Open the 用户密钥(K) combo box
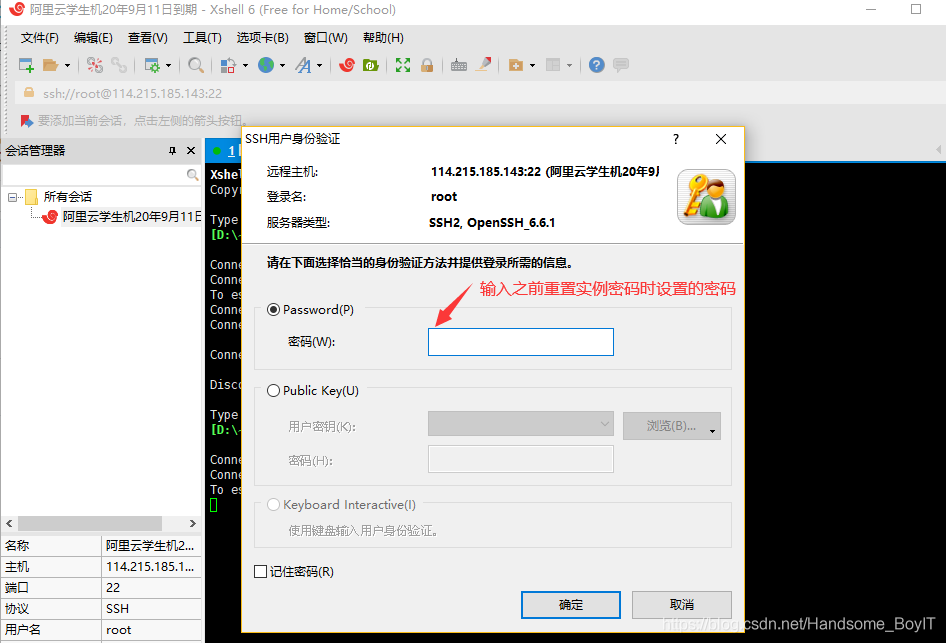Screen dimensions: 946x643 point(521,423)
